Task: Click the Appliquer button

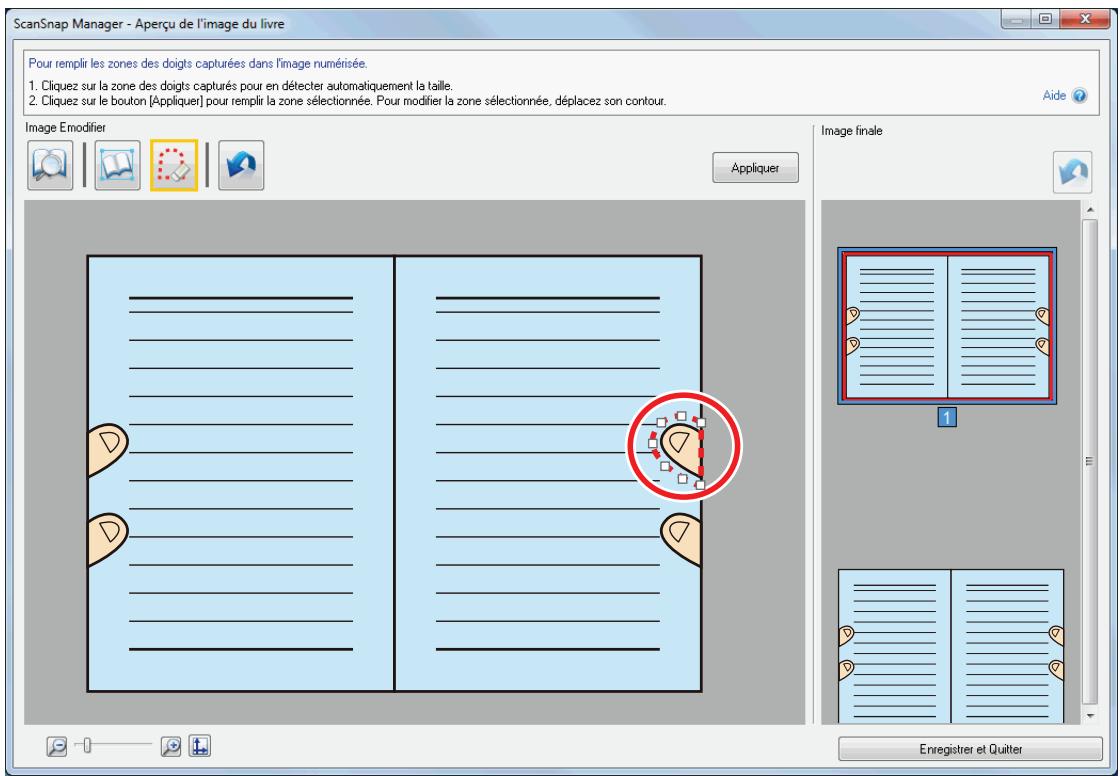Action: click(755, 168)
